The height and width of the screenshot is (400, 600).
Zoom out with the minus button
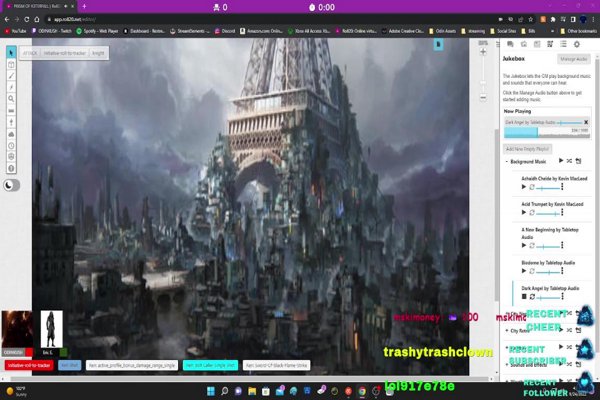[x=483, y=98]
